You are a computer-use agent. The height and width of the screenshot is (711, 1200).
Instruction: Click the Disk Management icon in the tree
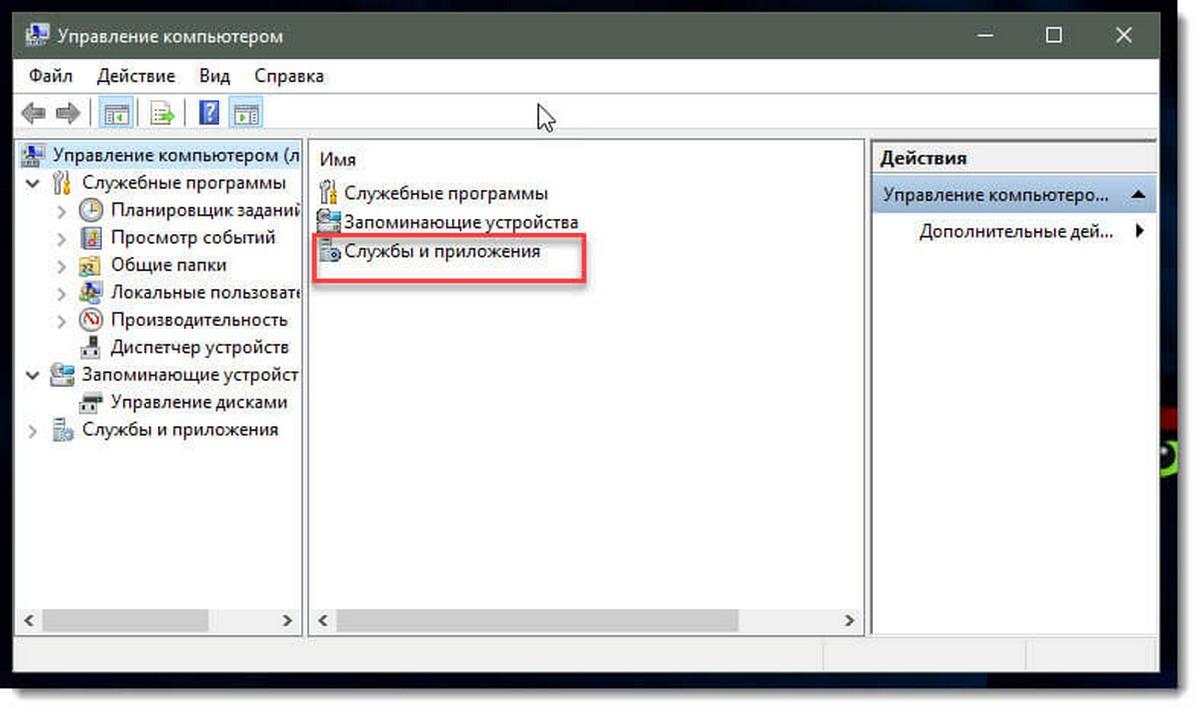click(x=91, y=402)
